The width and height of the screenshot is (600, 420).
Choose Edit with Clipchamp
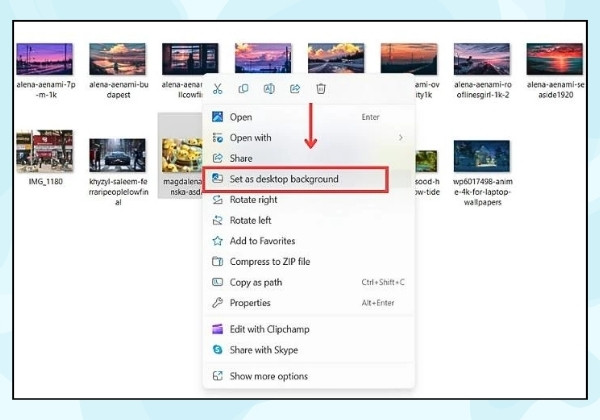coord(308,329)
